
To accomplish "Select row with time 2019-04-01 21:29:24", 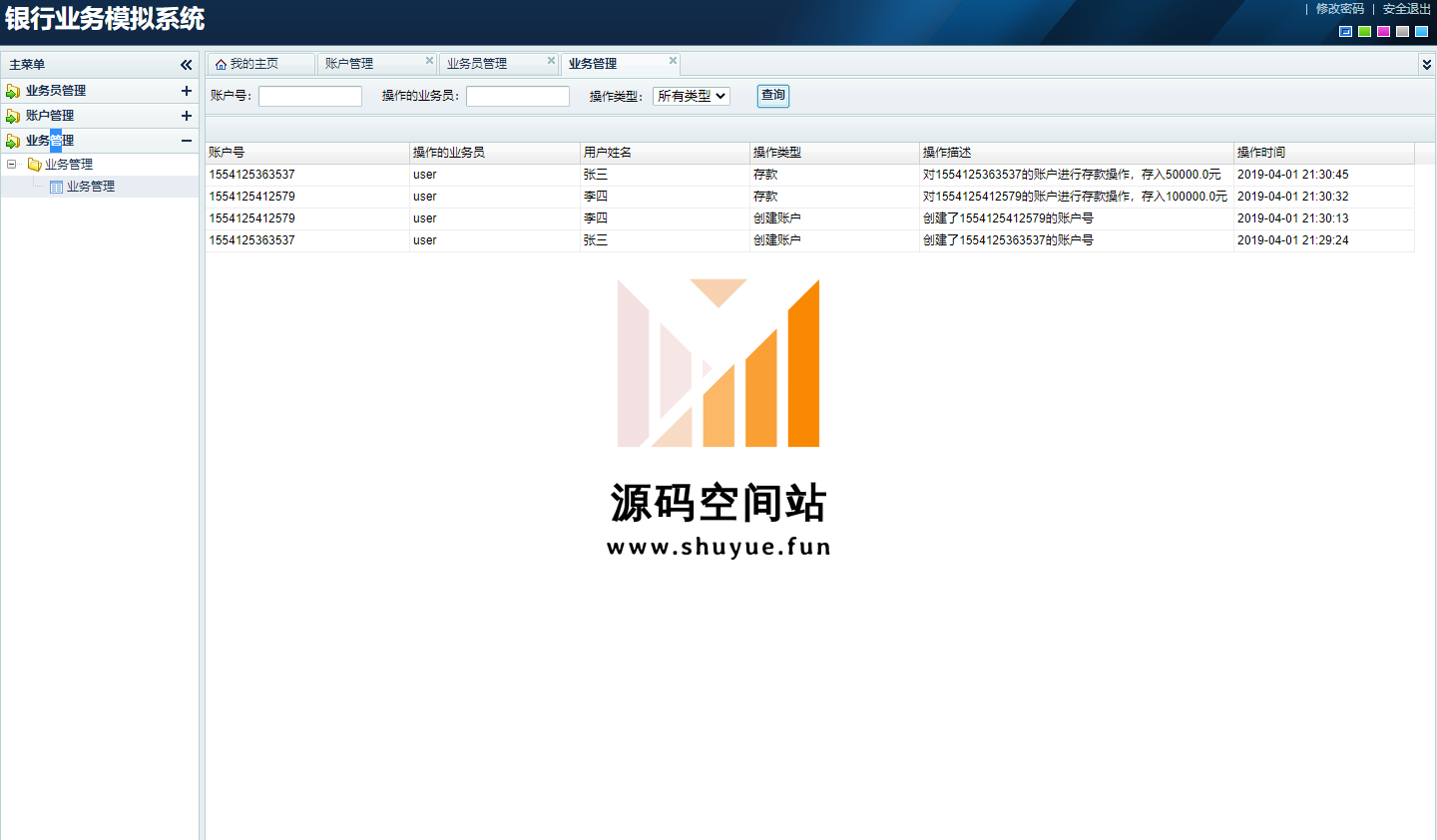I will tap(809, 240).
